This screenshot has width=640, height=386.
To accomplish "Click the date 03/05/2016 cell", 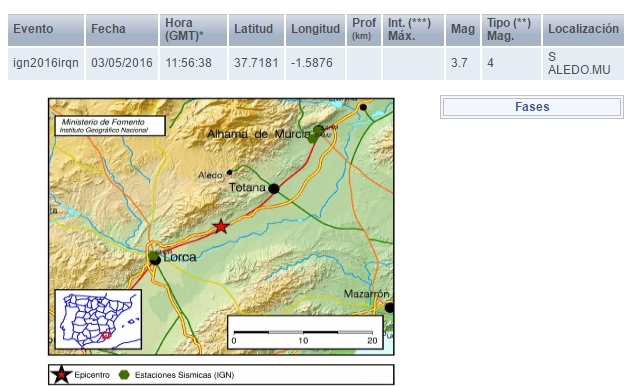I will (x=122, y=63).
